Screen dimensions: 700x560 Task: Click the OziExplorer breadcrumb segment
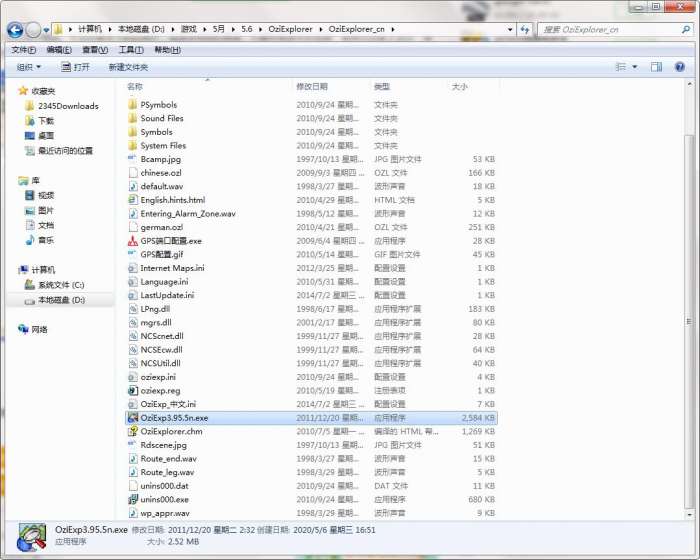pos(290,29)
